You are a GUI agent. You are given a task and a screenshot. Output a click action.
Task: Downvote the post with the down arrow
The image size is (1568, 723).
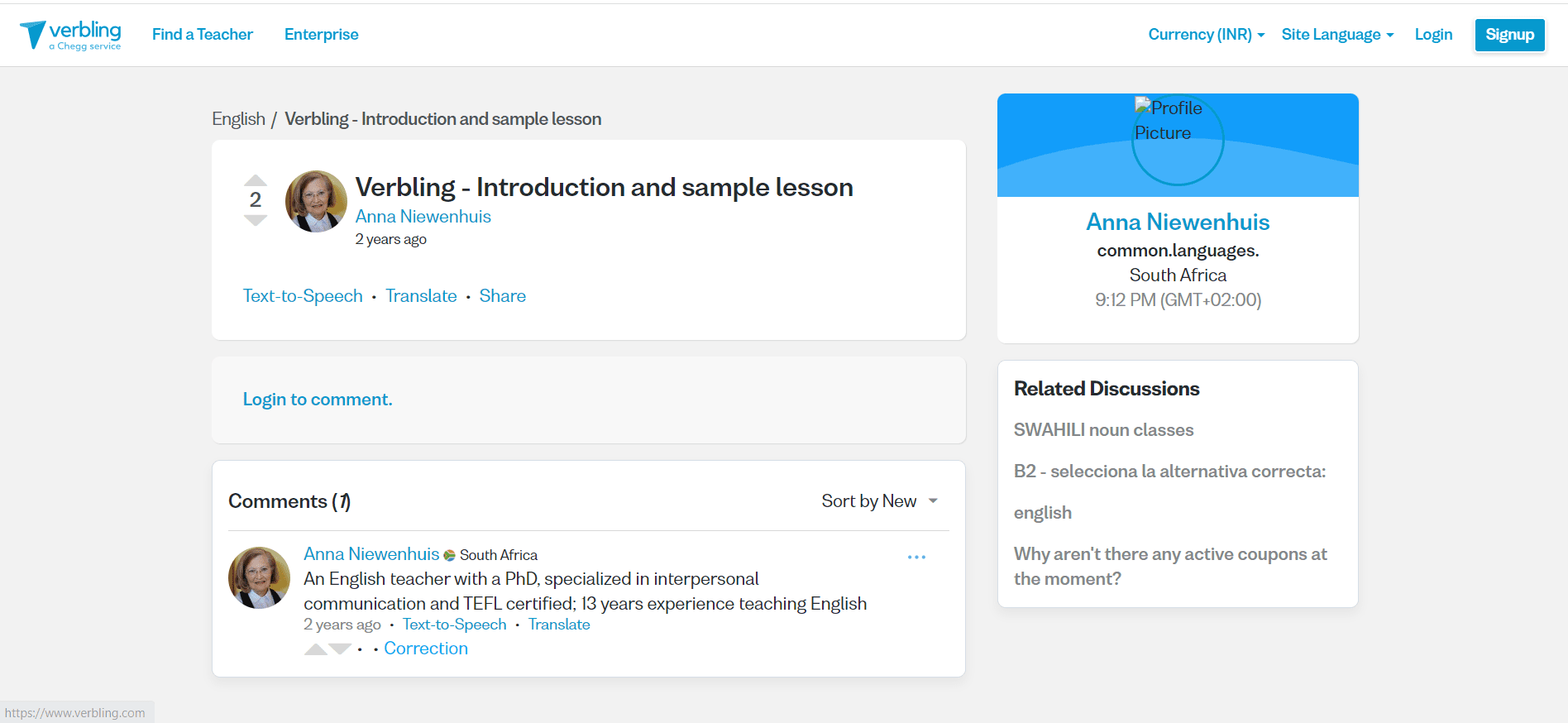coord(256,220)
